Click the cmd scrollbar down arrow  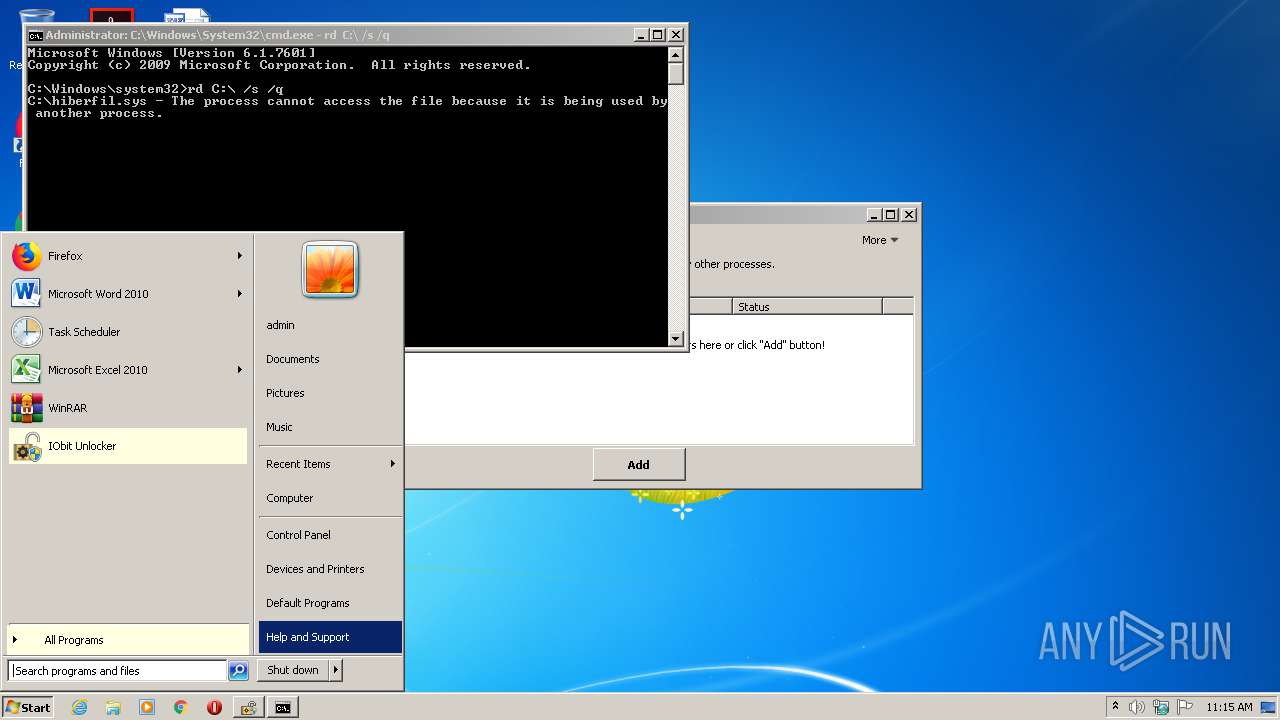click(676, 339)
